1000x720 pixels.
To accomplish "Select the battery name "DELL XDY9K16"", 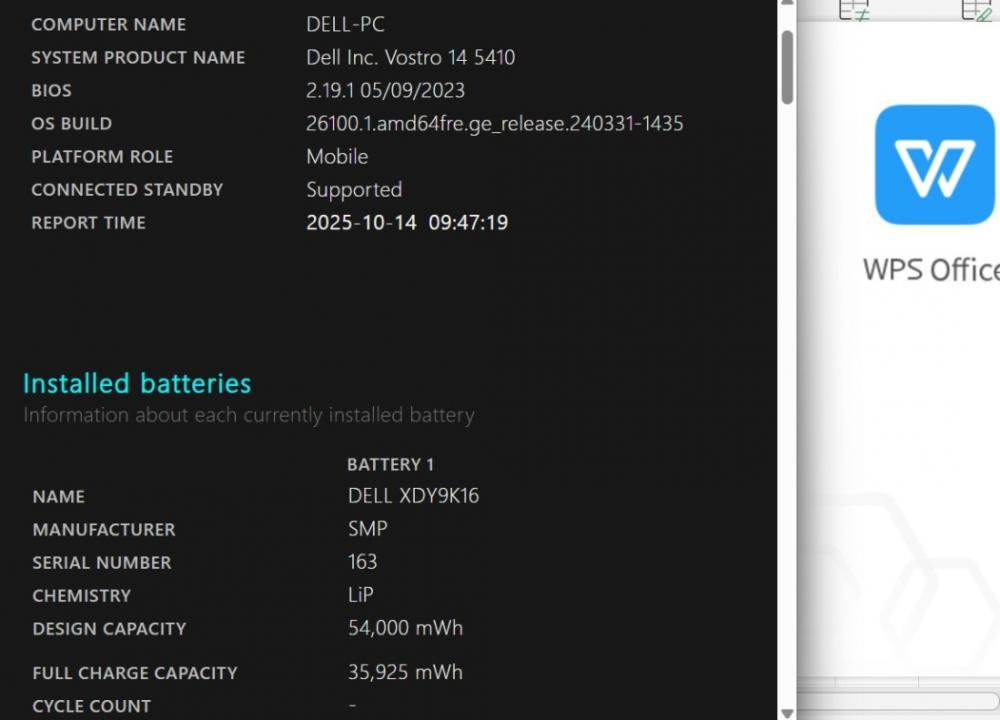I will click(x=413, y=496).
